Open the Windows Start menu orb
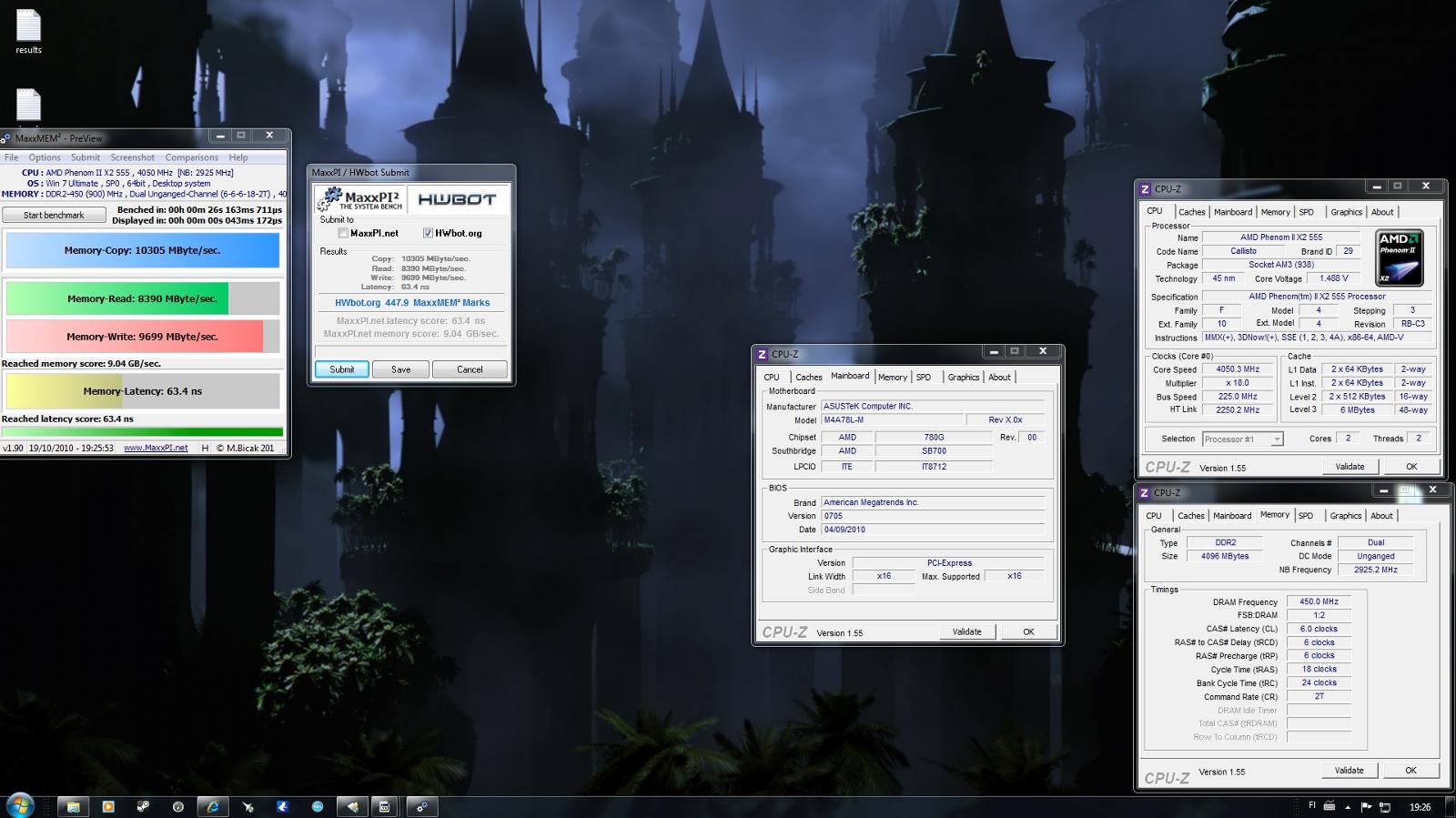The height and width of the screenshot is (818, 1456). click(x=20, y=805)
